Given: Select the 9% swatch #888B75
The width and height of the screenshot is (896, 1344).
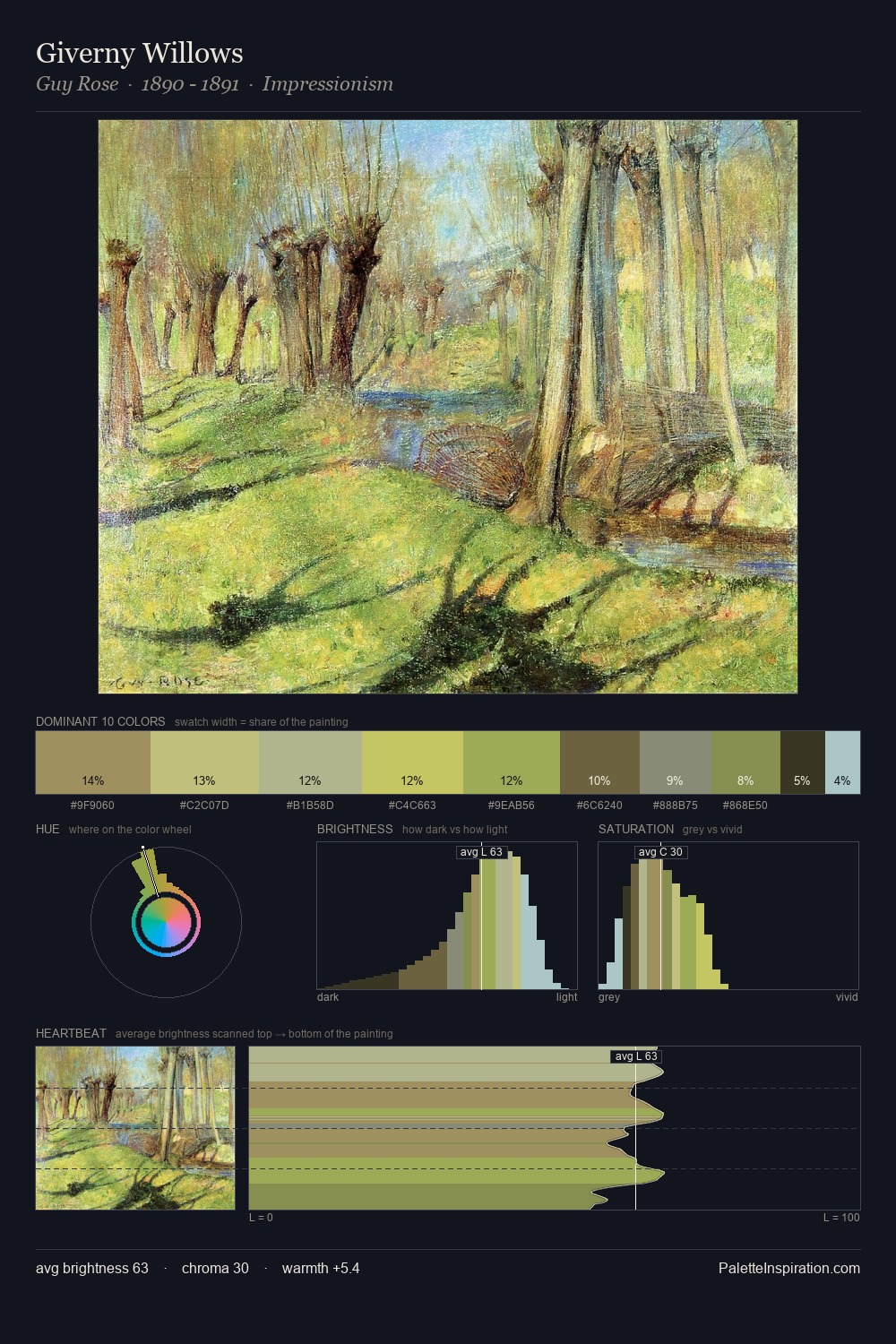Looking at the screenshot, I should point(676,762).
